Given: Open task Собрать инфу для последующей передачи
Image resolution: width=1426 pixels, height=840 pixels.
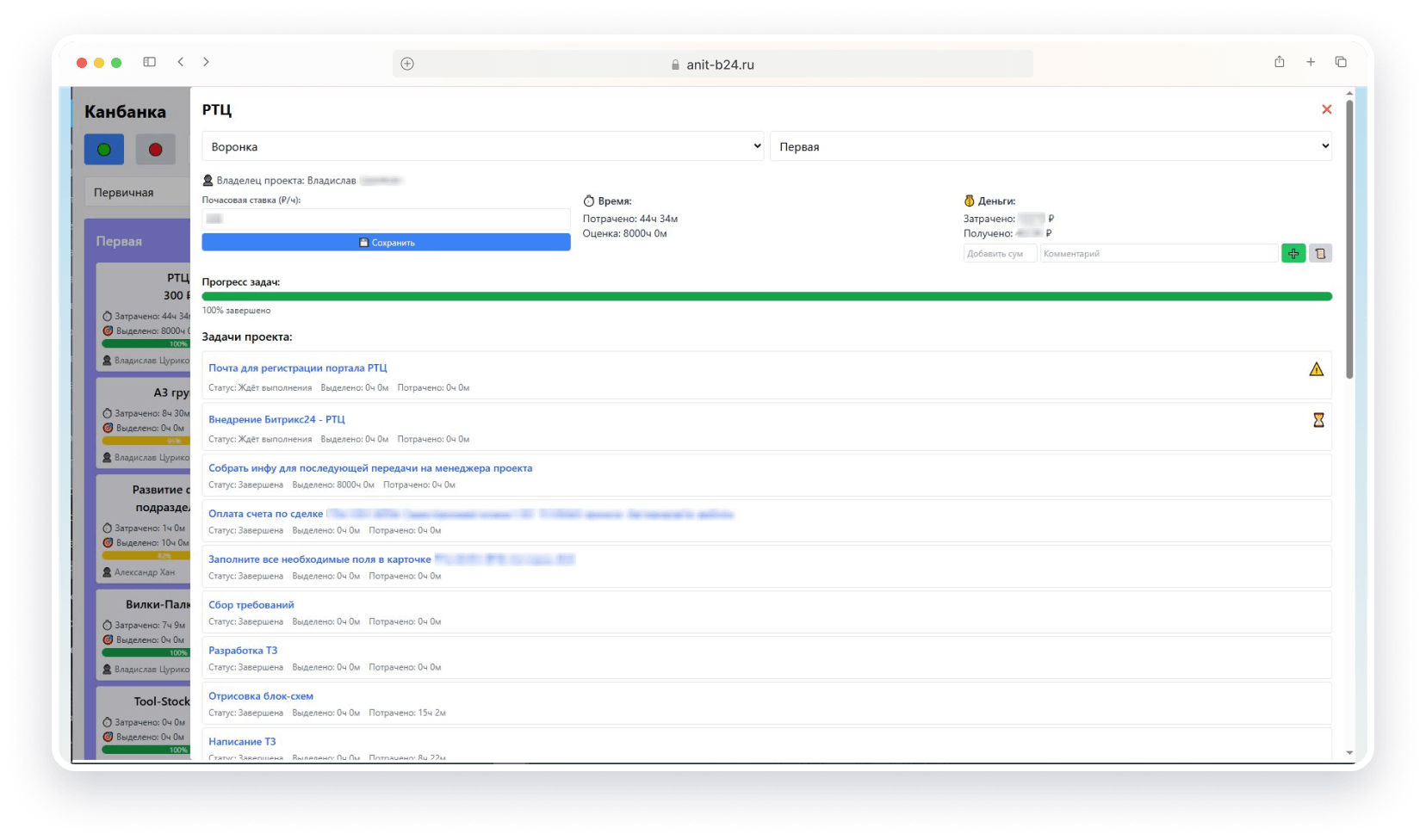Looking at the screenshot, I should [x=370, y=468].
